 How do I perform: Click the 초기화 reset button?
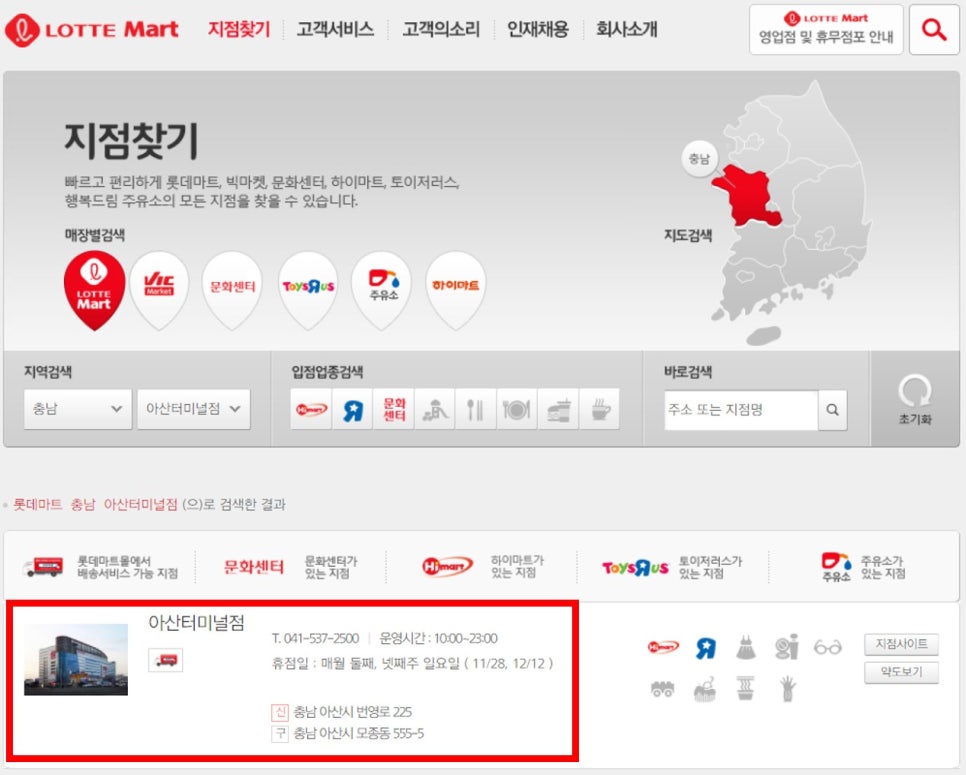(915, 399)
